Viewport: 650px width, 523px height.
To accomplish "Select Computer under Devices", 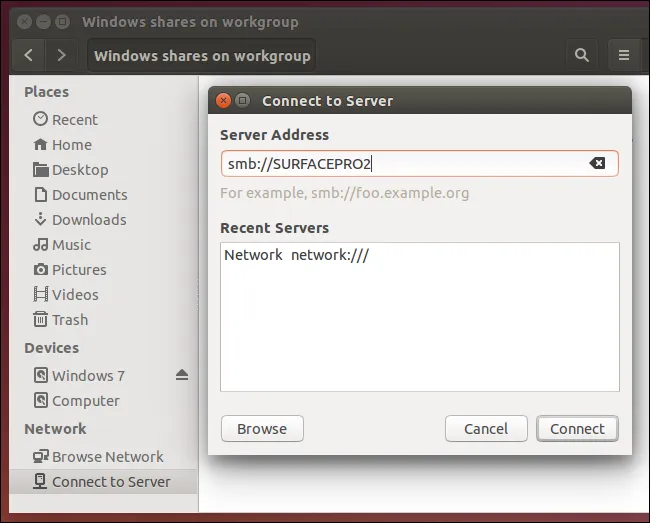I will (x=85, y=400).
